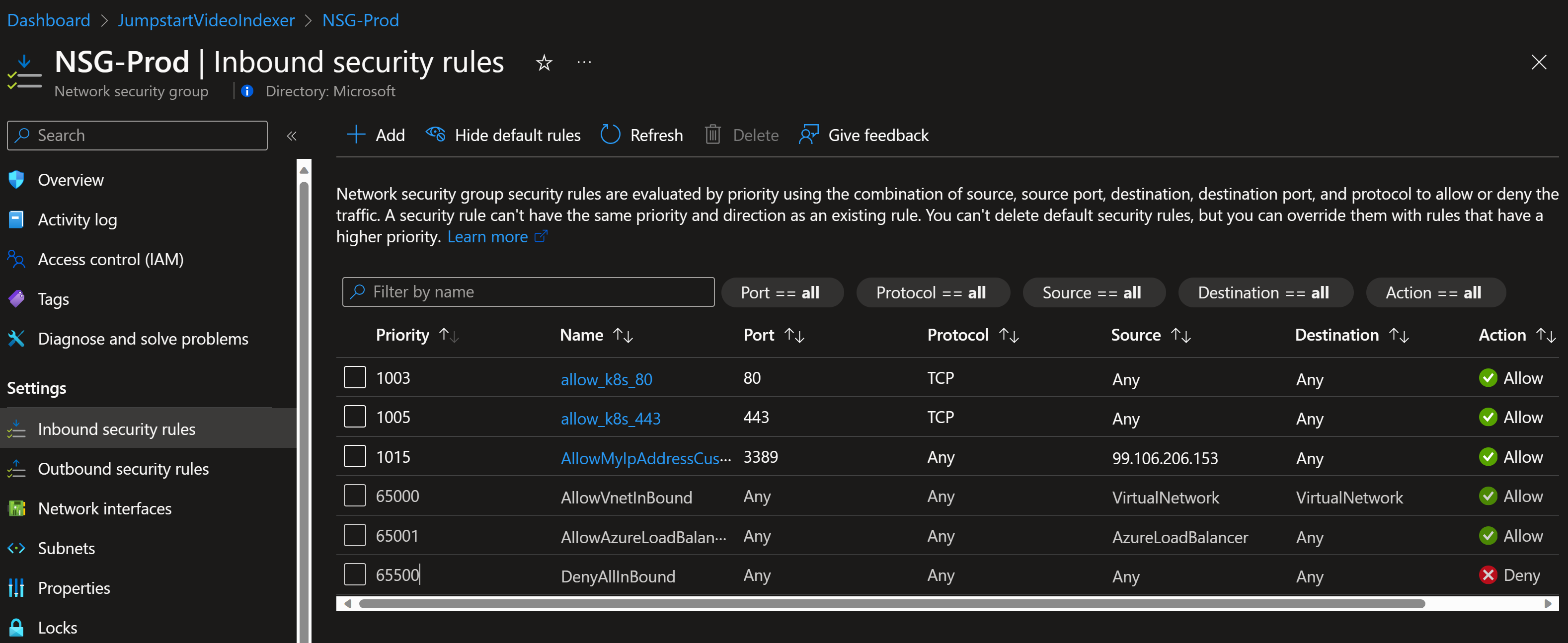Click the Tags icon
This screenshot has width=1568, height=643.
coord(16,299)
